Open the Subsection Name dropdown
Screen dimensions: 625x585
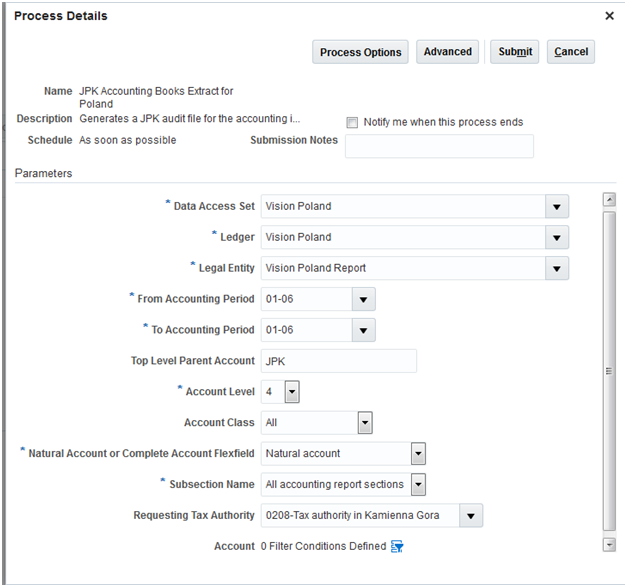coord(418,485)
